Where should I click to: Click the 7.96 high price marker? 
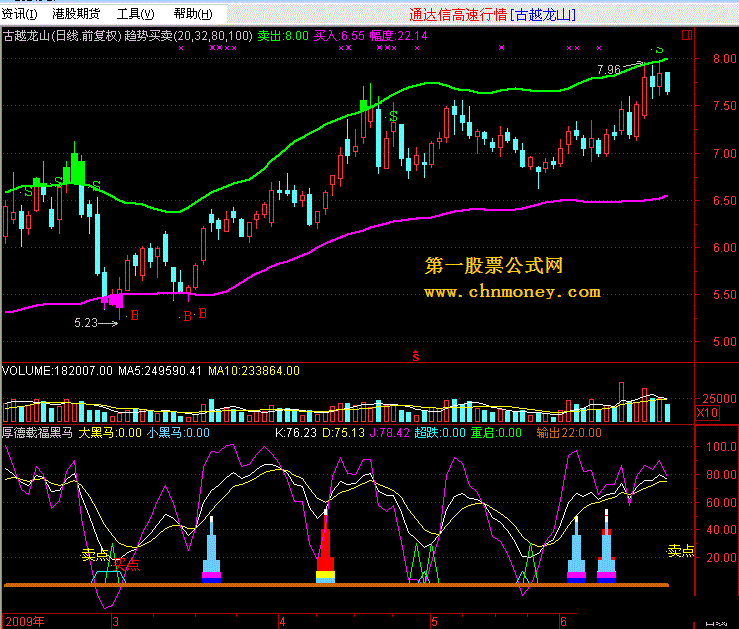[x=608, y=70]
